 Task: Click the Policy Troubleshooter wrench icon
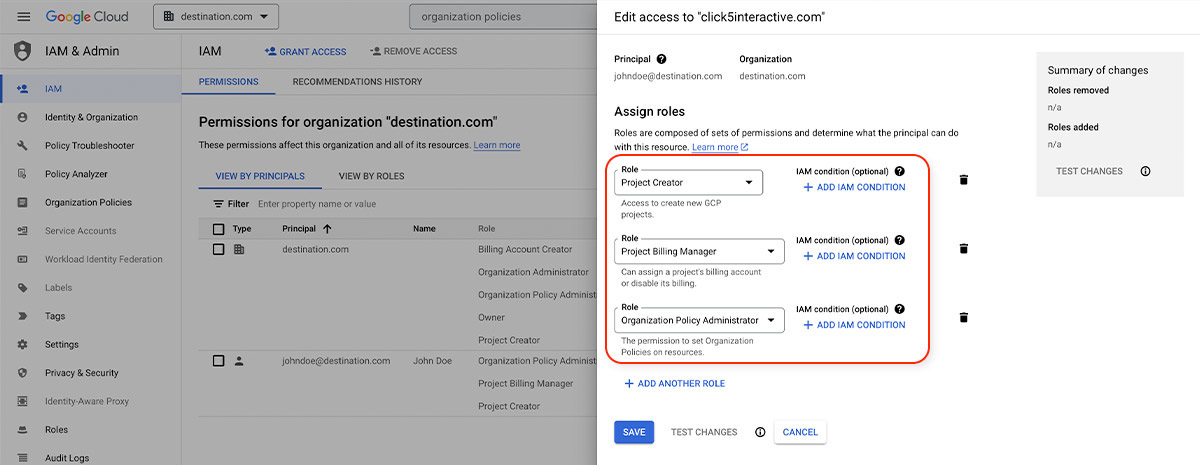(x=23, y=146)
